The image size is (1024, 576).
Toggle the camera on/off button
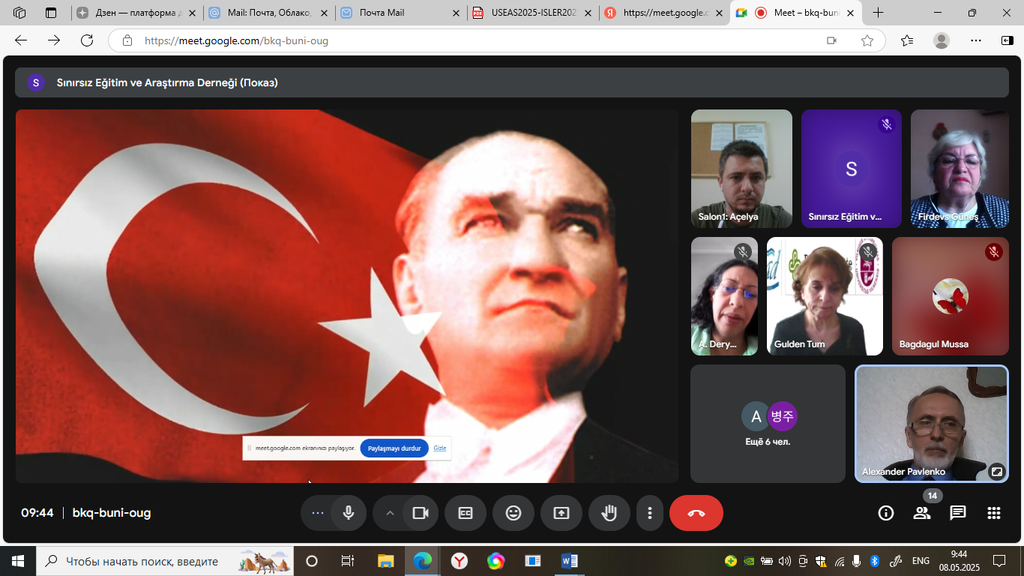click(421, 513)
